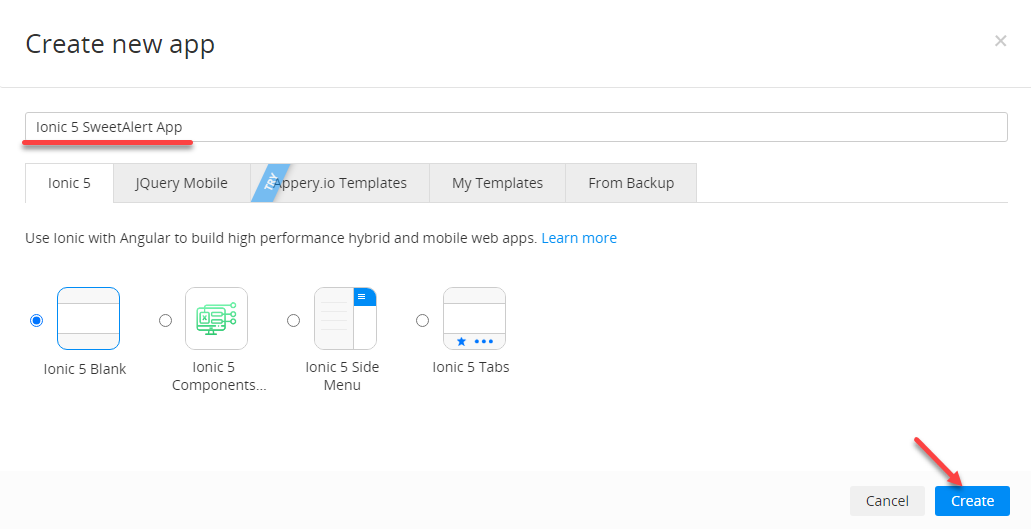
Task: Switch to the My Templates tab
Action: [x=497, y=183]
